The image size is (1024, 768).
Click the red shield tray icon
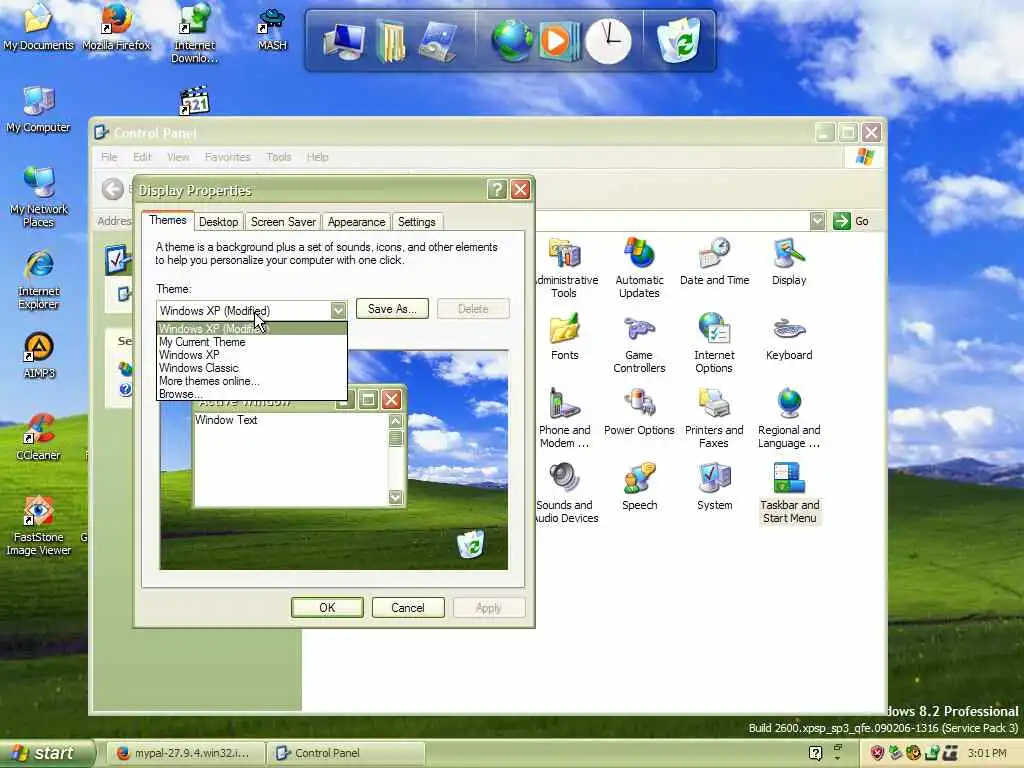click(877, 753)
